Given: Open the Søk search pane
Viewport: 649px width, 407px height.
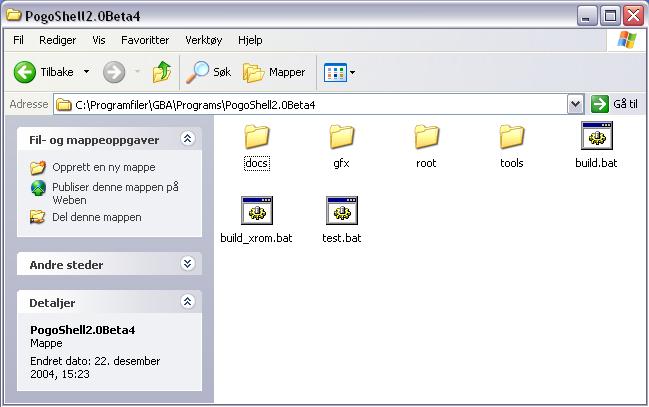Looking at the screenshot, I should (x=208, y=72).
